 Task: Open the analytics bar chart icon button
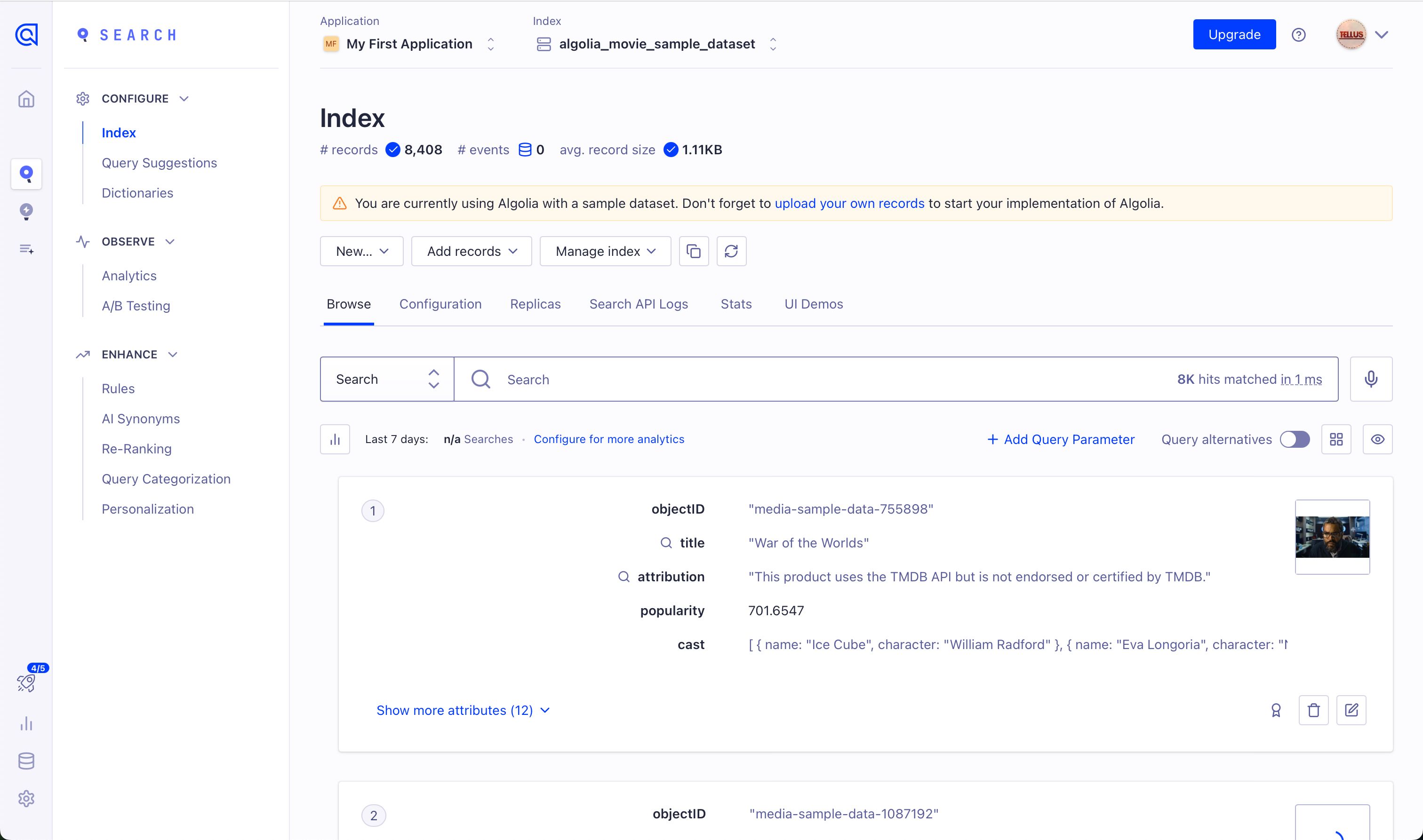coord(335,439)
